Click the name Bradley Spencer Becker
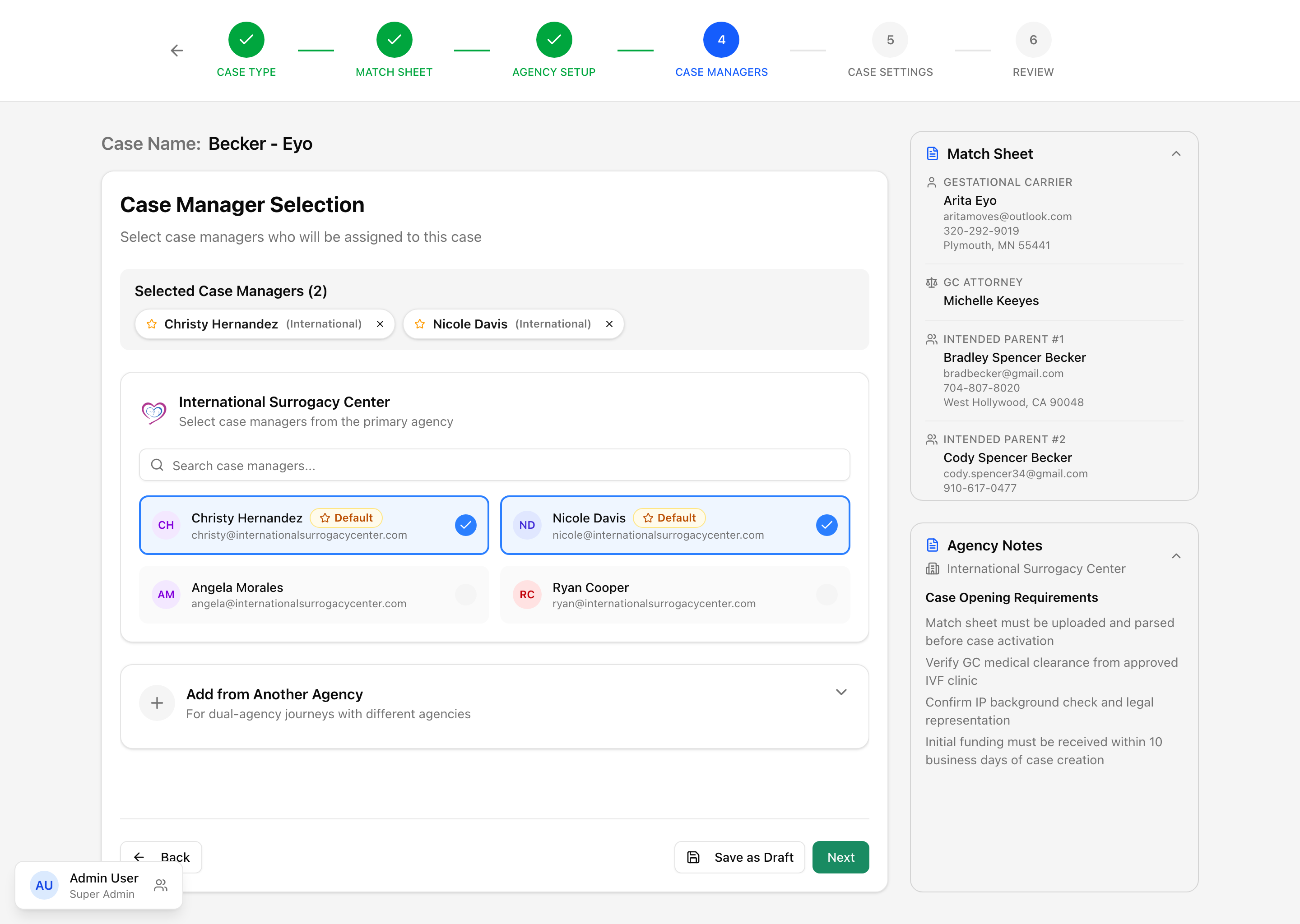Viewport: 1300px width, 924px height. tap(1014, 357)
